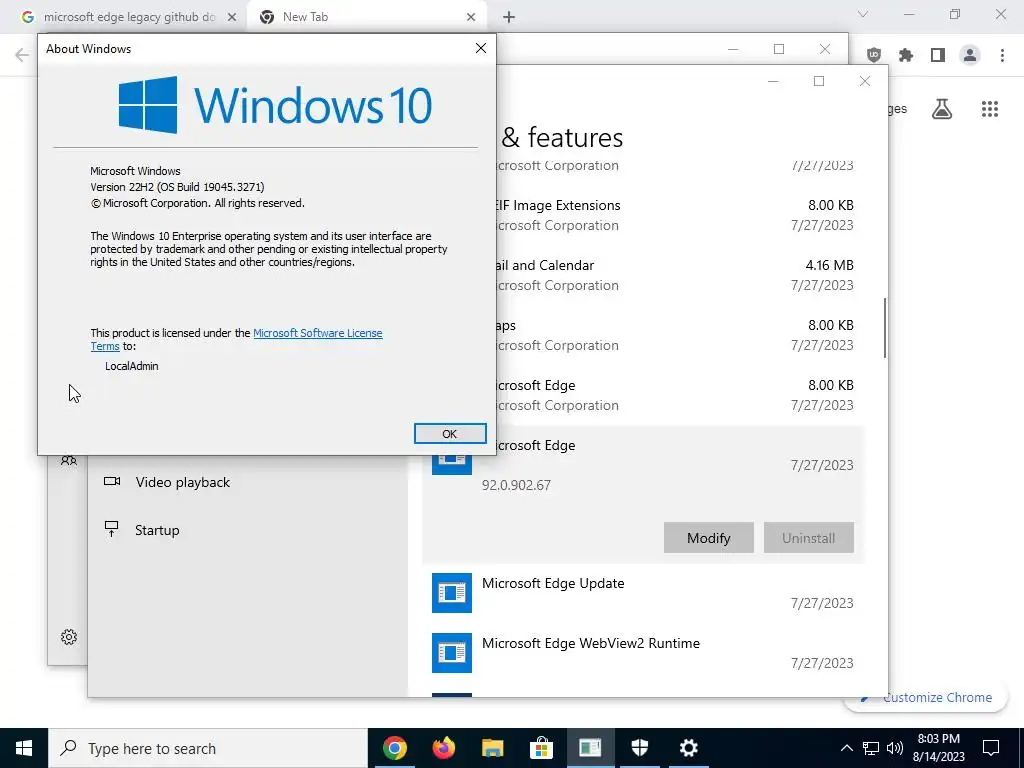
Task: Toggle Chrome side panel icon
Action: pos(938,55)
